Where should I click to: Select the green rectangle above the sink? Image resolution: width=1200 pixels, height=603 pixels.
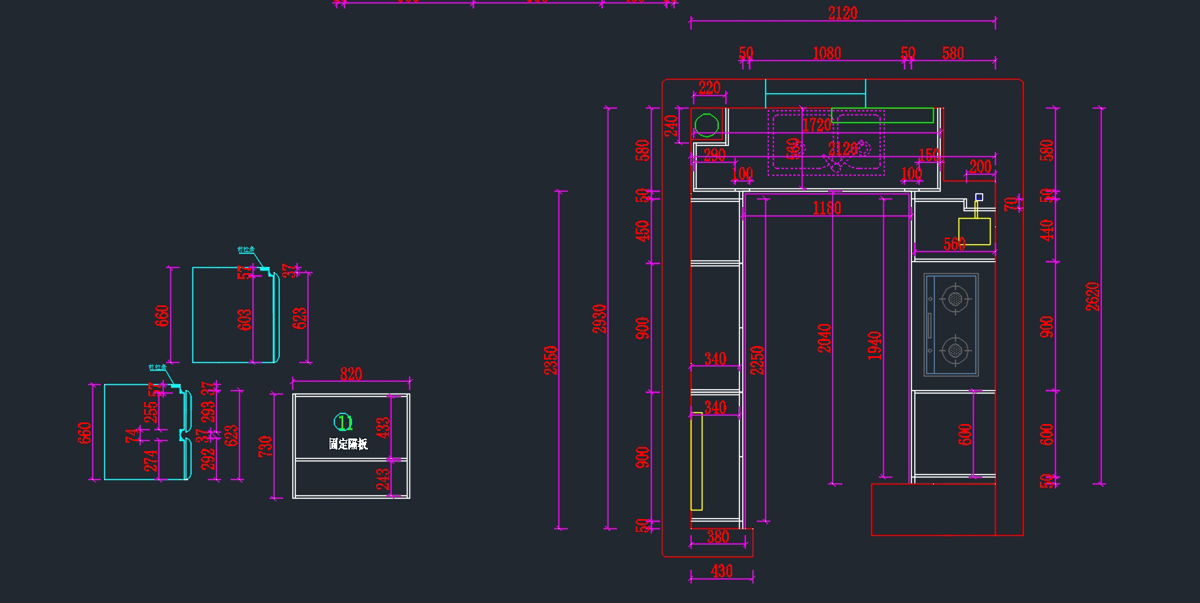click(x=882, y=115)
